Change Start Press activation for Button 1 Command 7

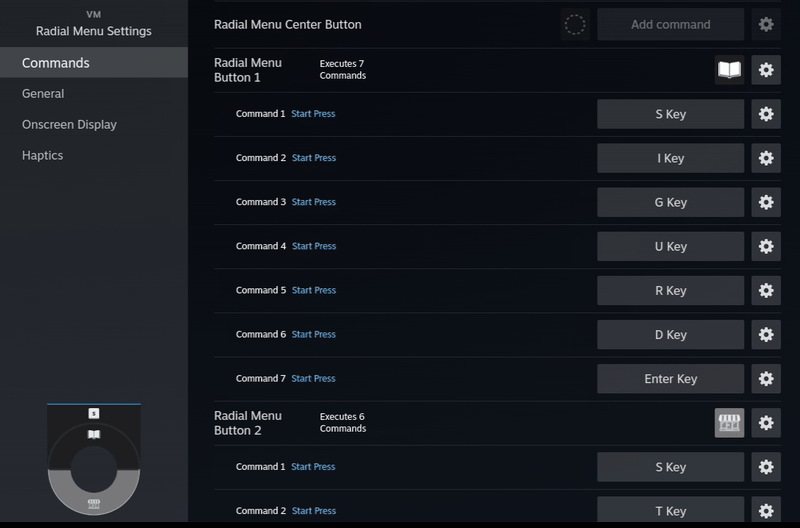[313, 379]
